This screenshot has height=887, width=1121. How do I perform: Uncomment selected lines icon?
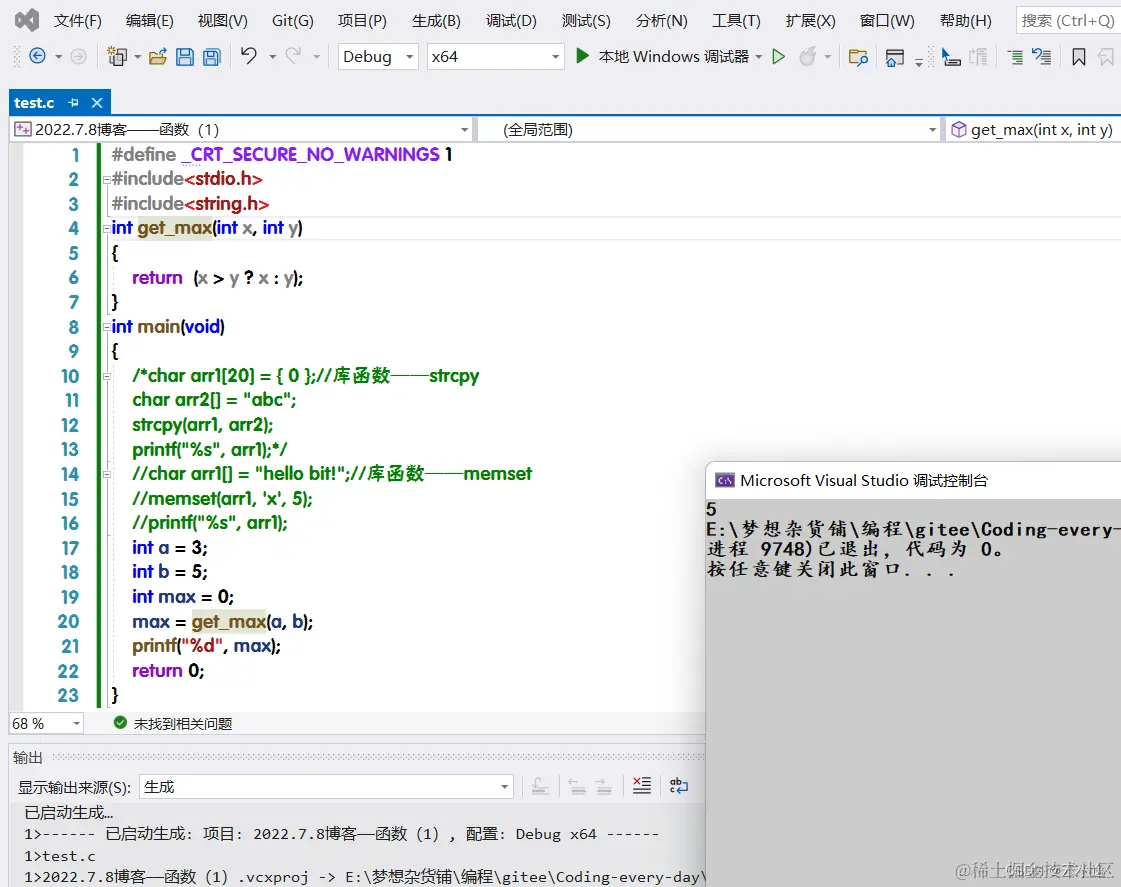[1042, 56]
